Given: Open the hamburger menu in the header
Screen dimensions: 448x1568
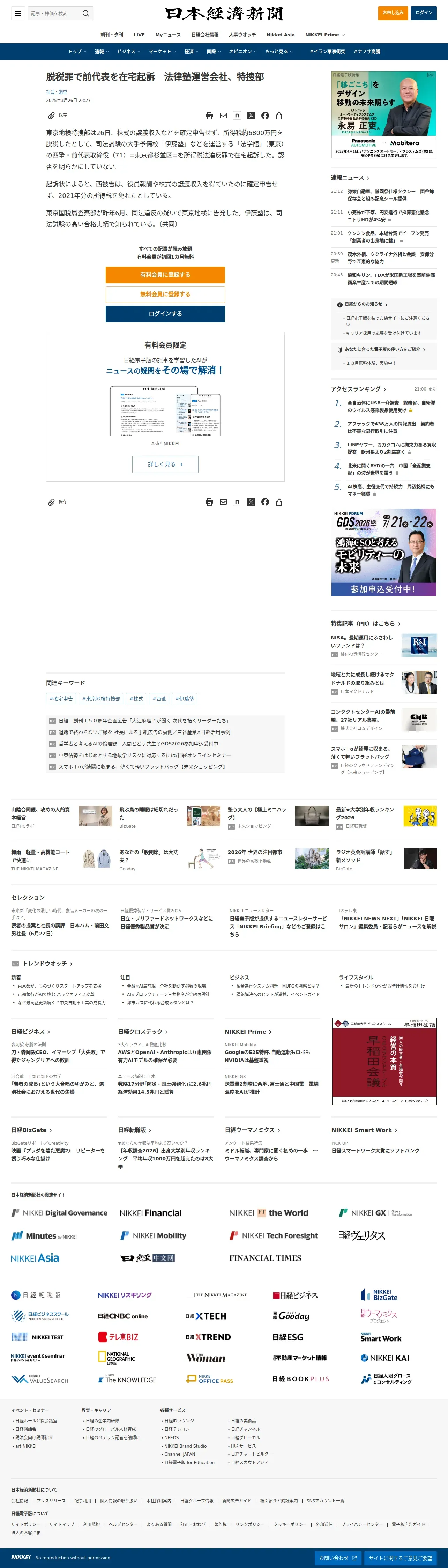Looking at the screenshot, I should tap(18, 13).
